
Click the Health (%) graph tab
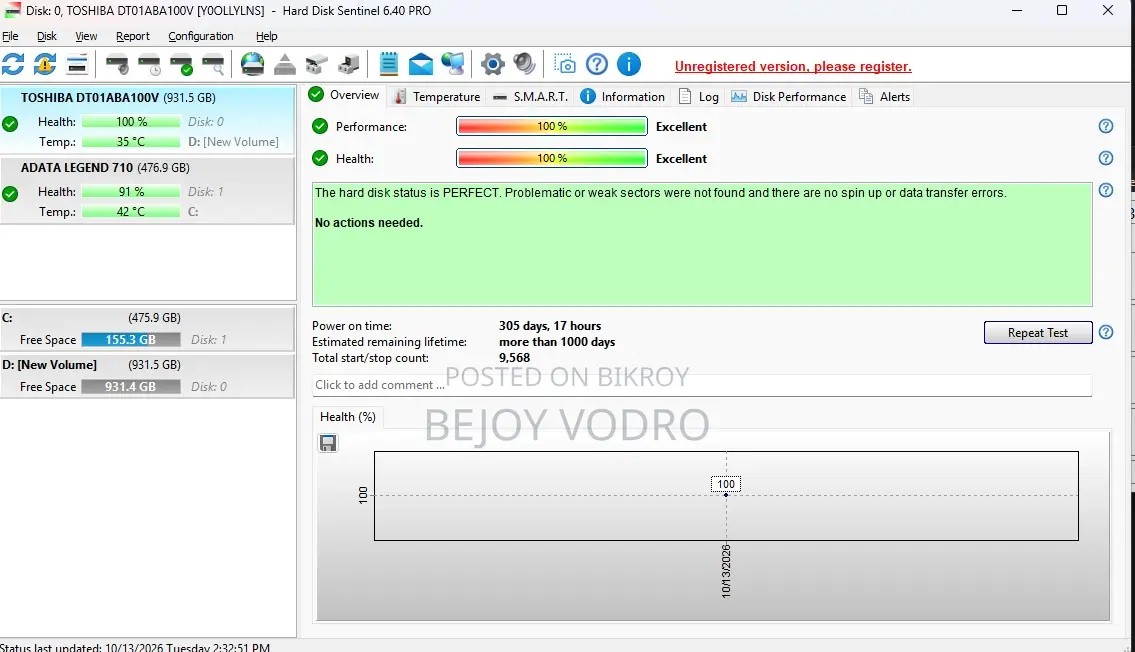click(x=347, y=417)
